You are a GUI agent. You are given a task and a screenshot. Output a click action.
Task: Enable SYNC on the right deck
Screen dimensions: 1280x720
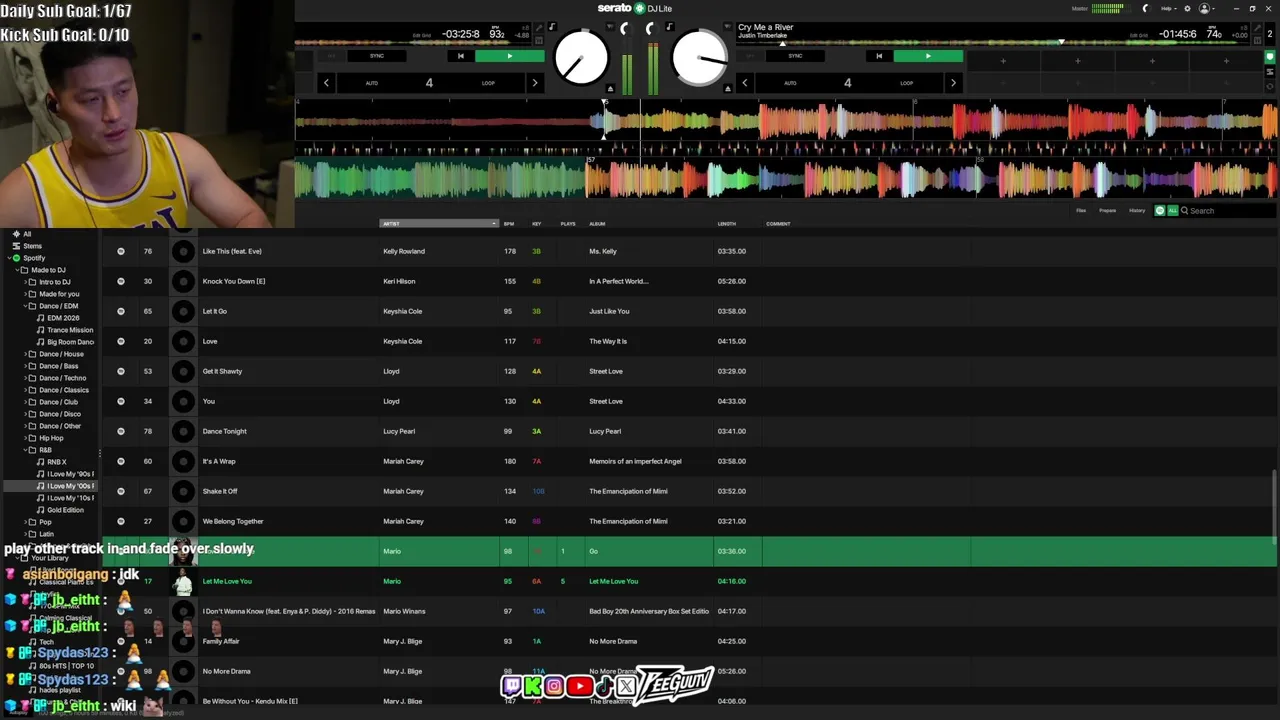click(795, 56)
